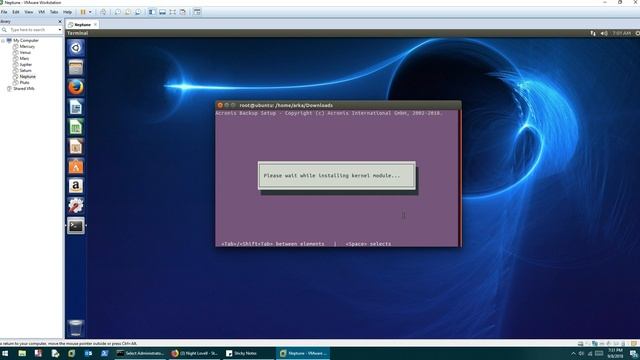Viewport: 640px width, 360px height.
Task: Select the Venus VM in the library
Action: tap(25, 52)
